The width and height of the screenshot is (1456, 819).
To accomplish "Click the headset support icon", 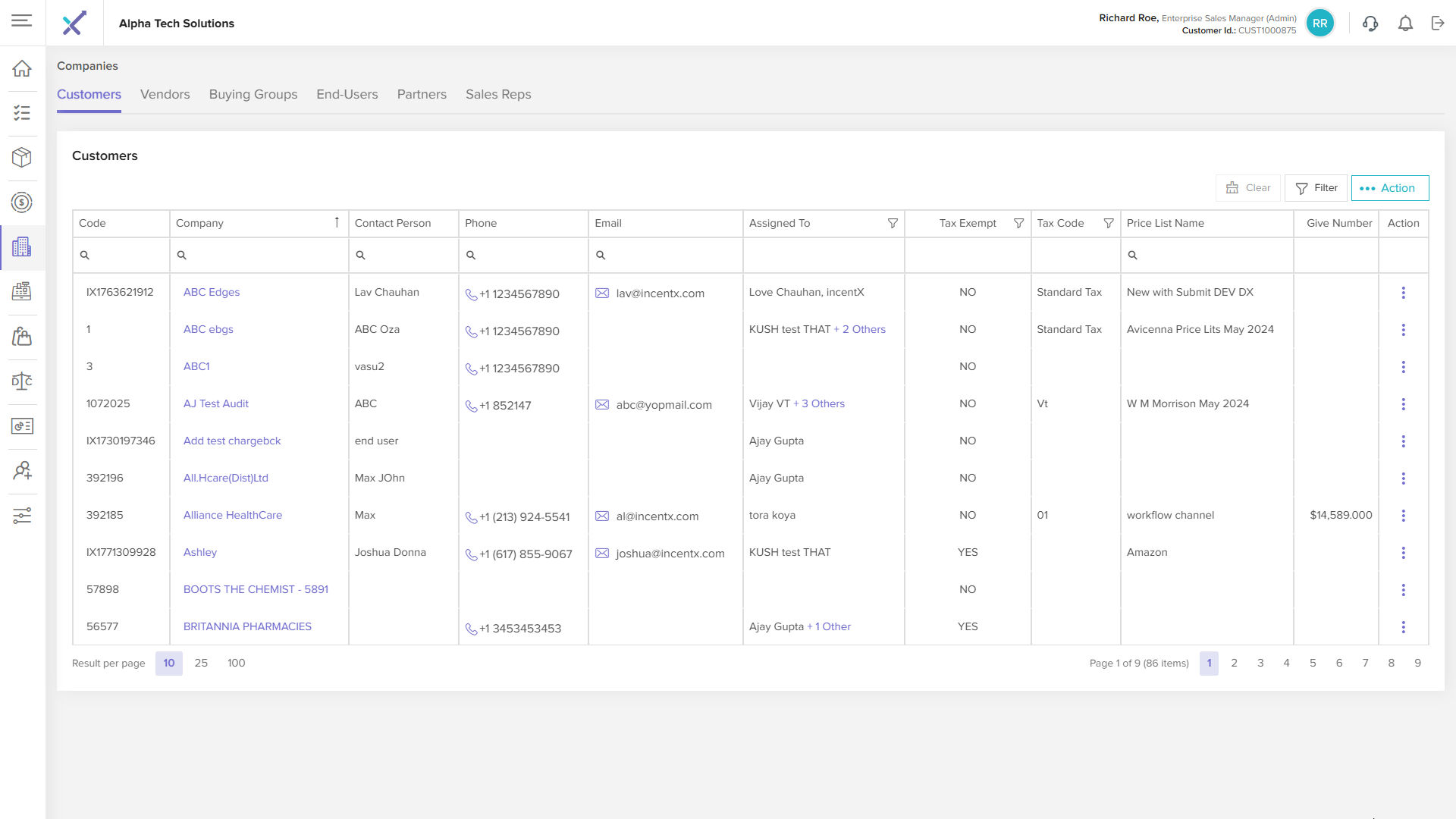I will coord(1370,24).
